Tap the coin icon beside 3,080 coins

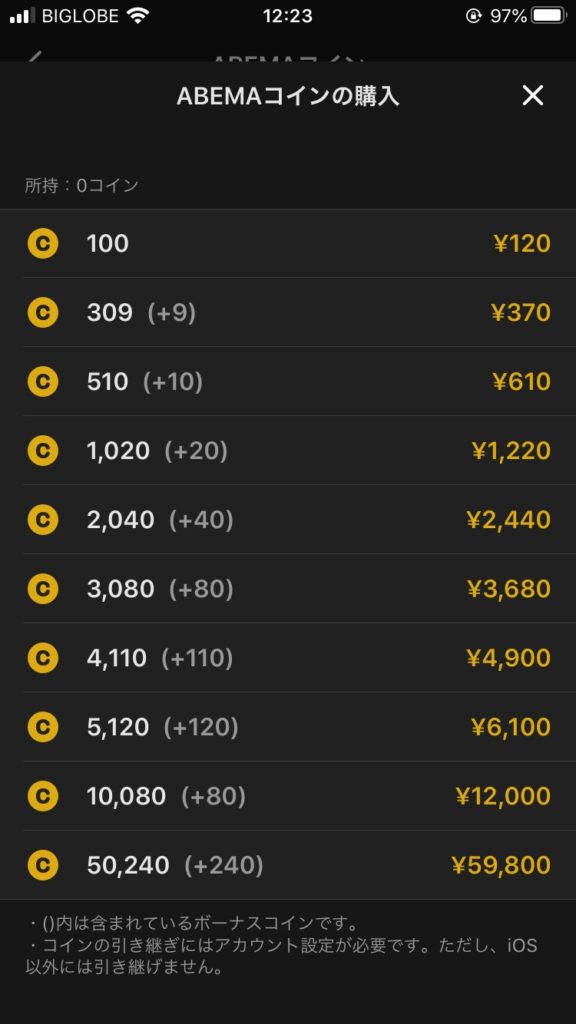coord(42,589)
